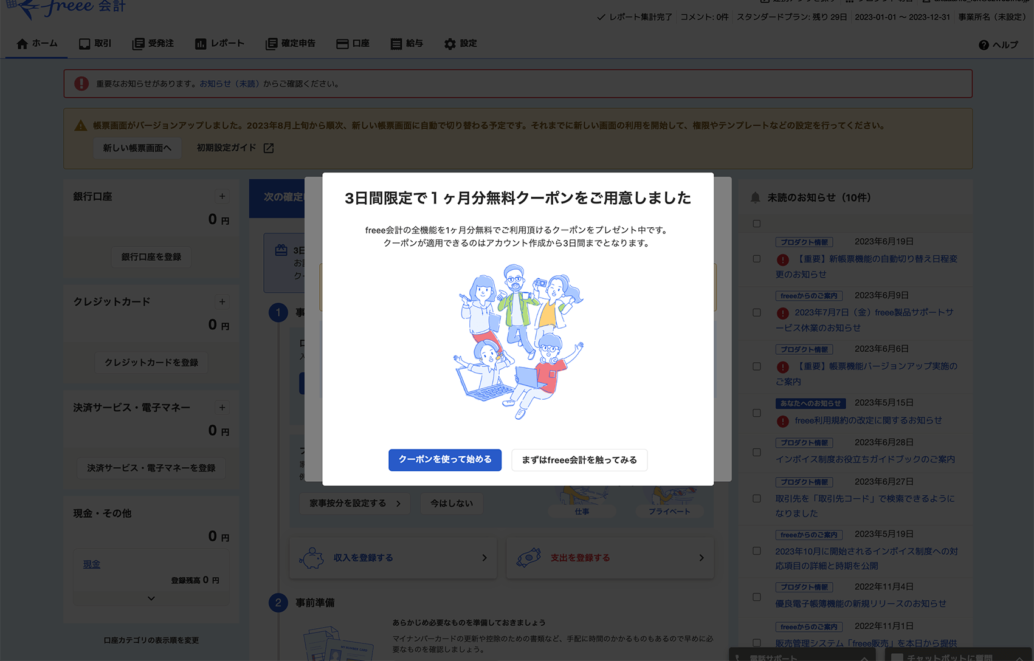Open the 口座 menu
Viewport: 1034px width, 661px height.
pyautogui.click(x=353, y=44)
